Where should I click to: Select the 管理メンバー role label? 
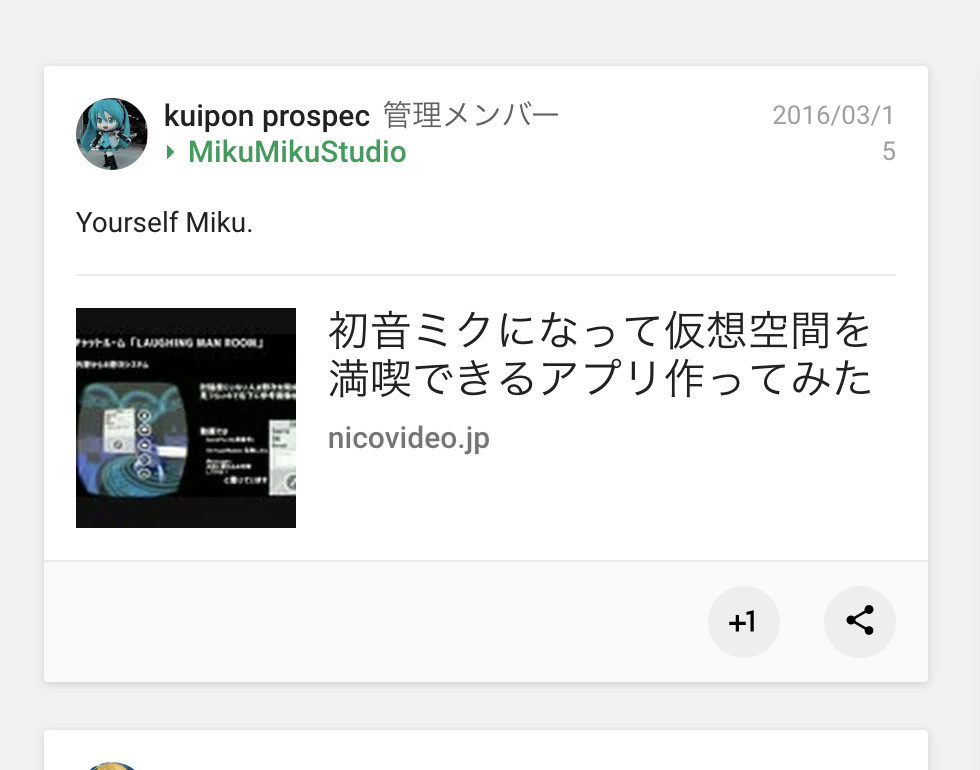471,116
